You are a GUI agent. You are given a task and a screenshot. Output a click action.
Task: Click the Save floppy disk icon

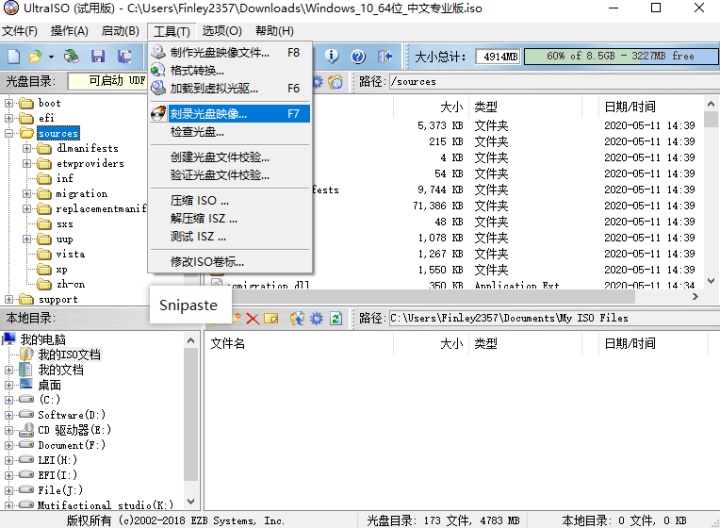coord(98,56)
